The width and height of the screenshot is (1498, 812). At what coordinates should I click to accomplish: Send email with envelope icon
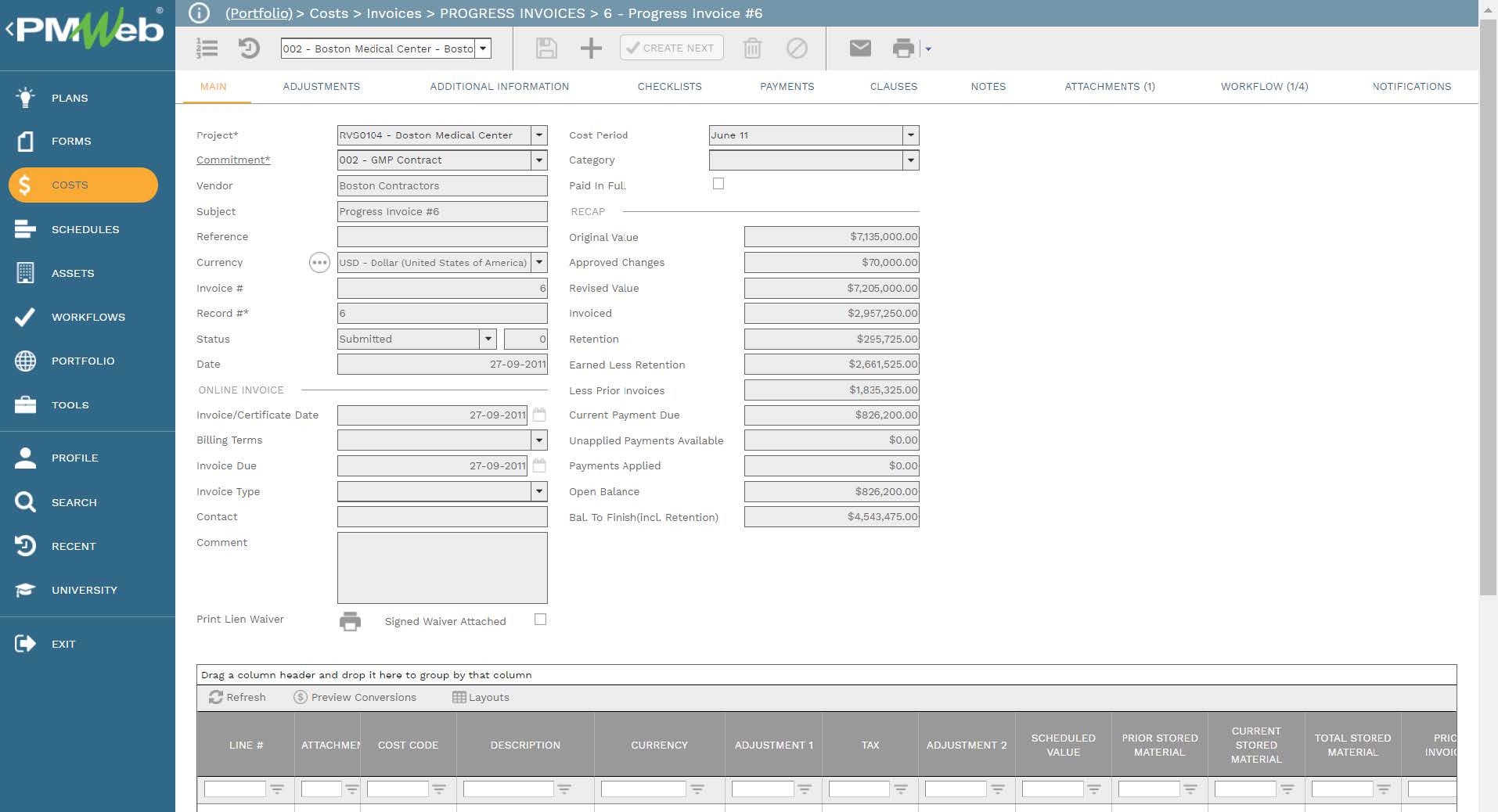[x=860, y=49]
